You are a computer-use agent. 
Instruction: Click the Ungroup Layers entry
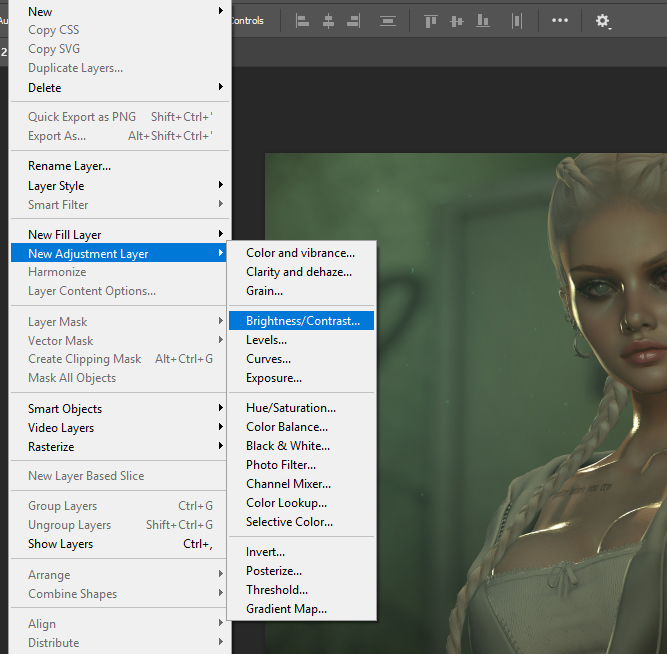120,525
